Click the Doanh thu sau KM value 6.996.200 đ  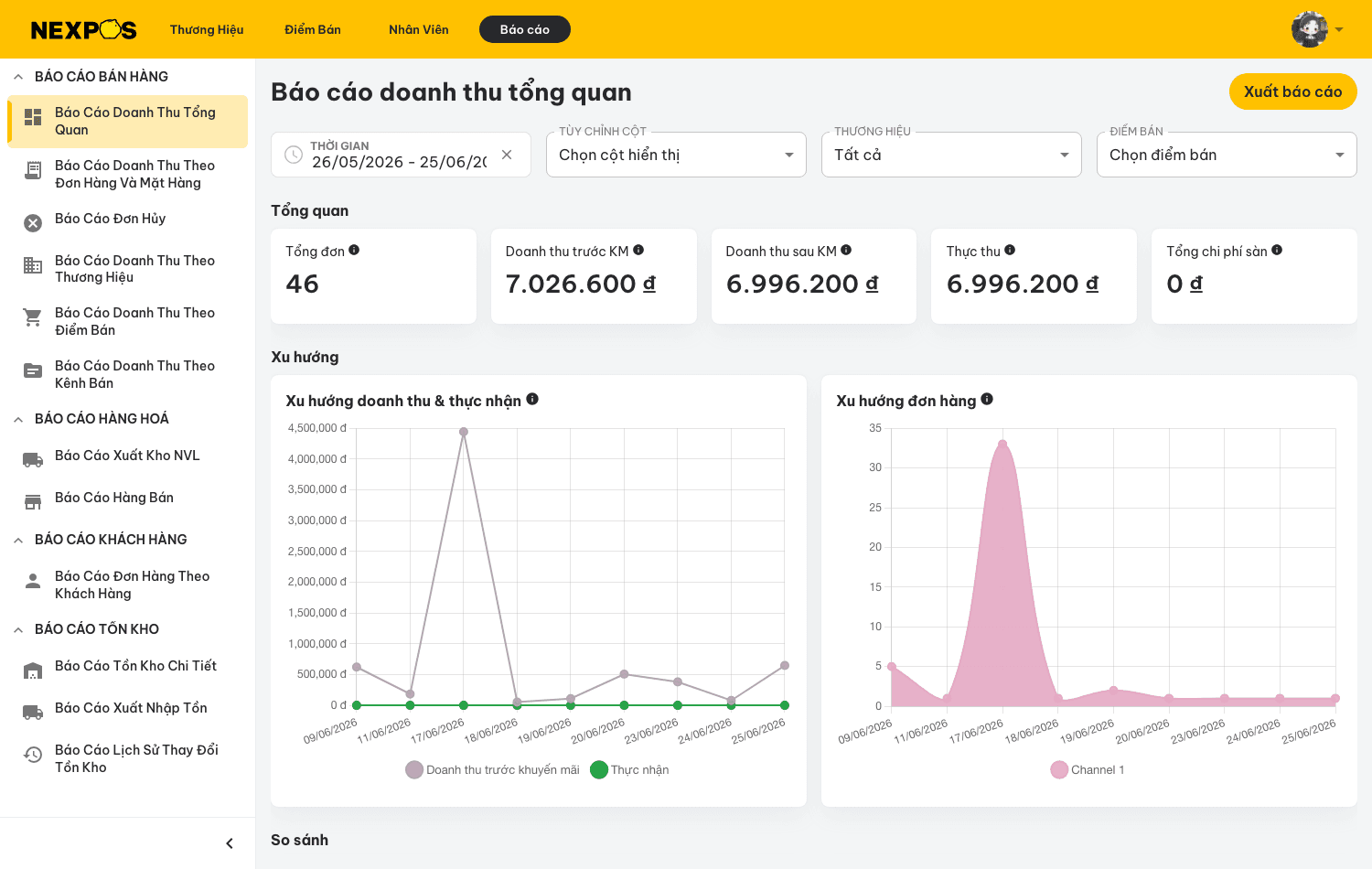point(802,284)
